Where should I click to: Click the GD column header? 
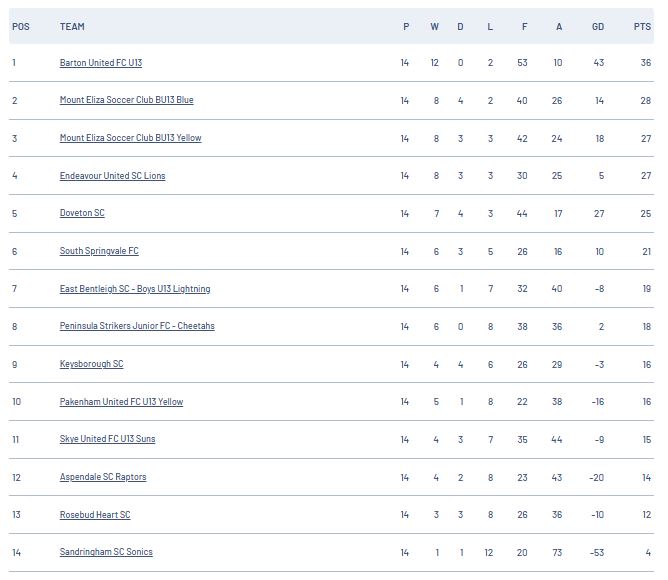click(x=598, y=26)
